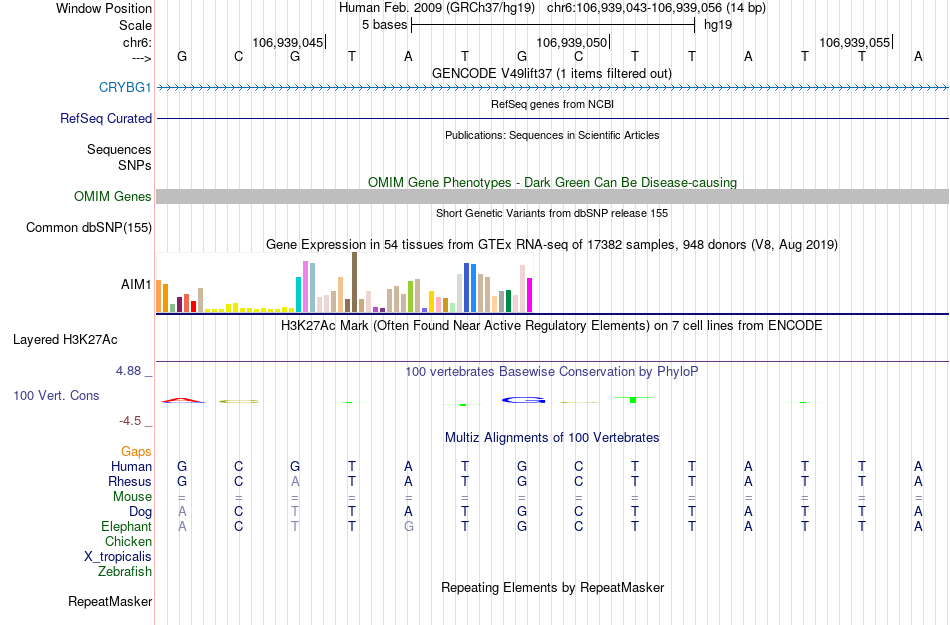Select the OMIM Genes track label
The width and height of the screenshot is (950, 625).
click(x=112, y=196)
